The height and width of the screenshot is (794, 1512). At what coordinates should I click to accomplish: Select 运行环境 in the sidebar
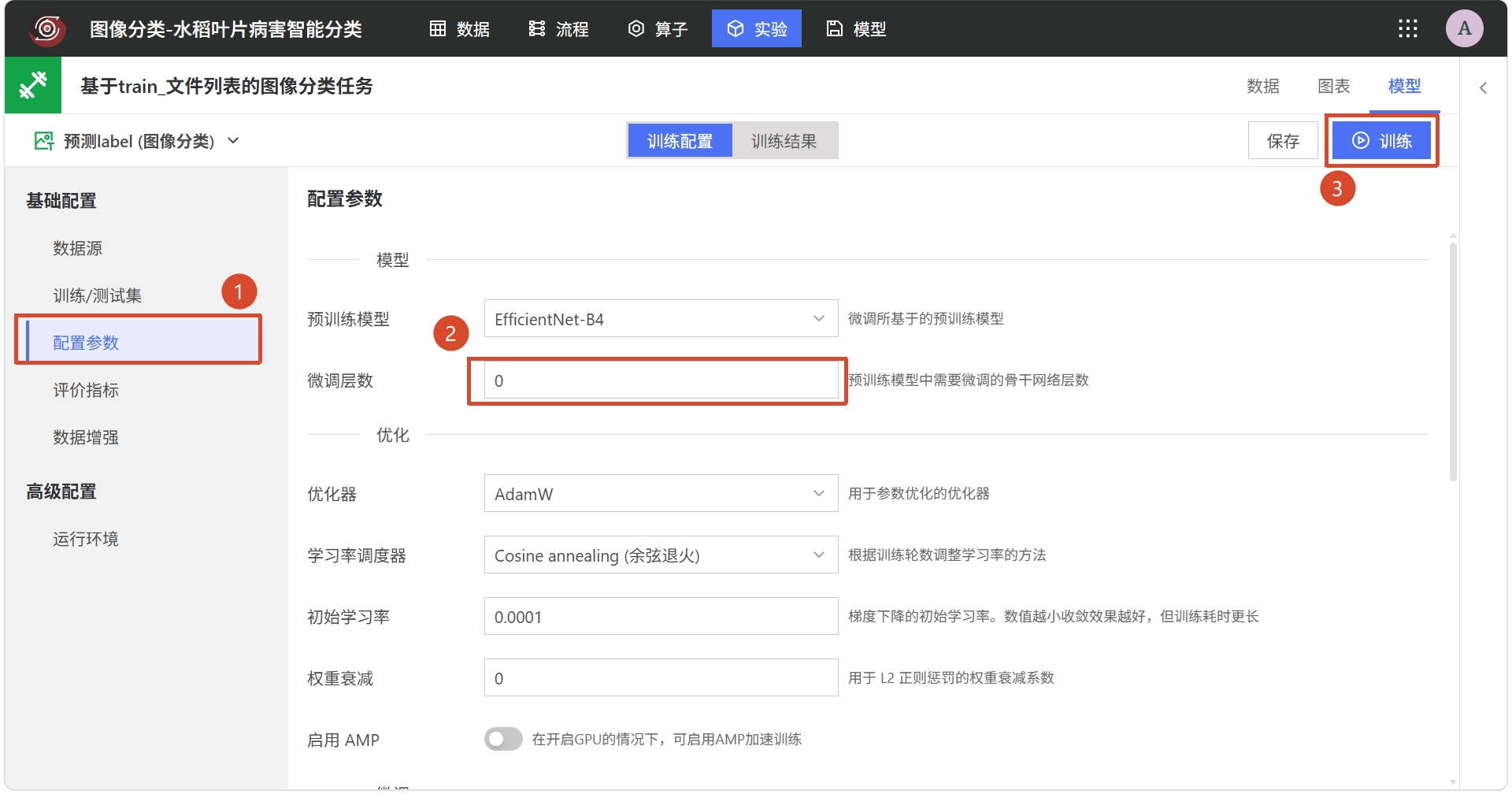click(x=85, y=539)
